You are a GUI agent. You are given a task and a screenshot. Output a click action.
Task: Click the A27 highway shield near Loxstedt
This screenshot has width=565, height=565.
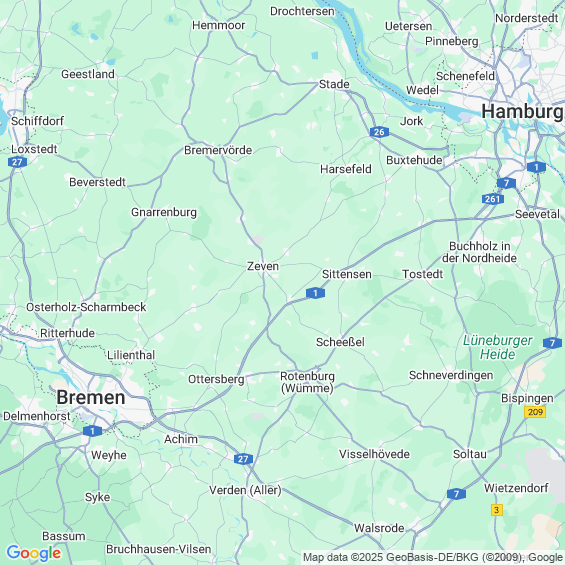pos(17,162)
